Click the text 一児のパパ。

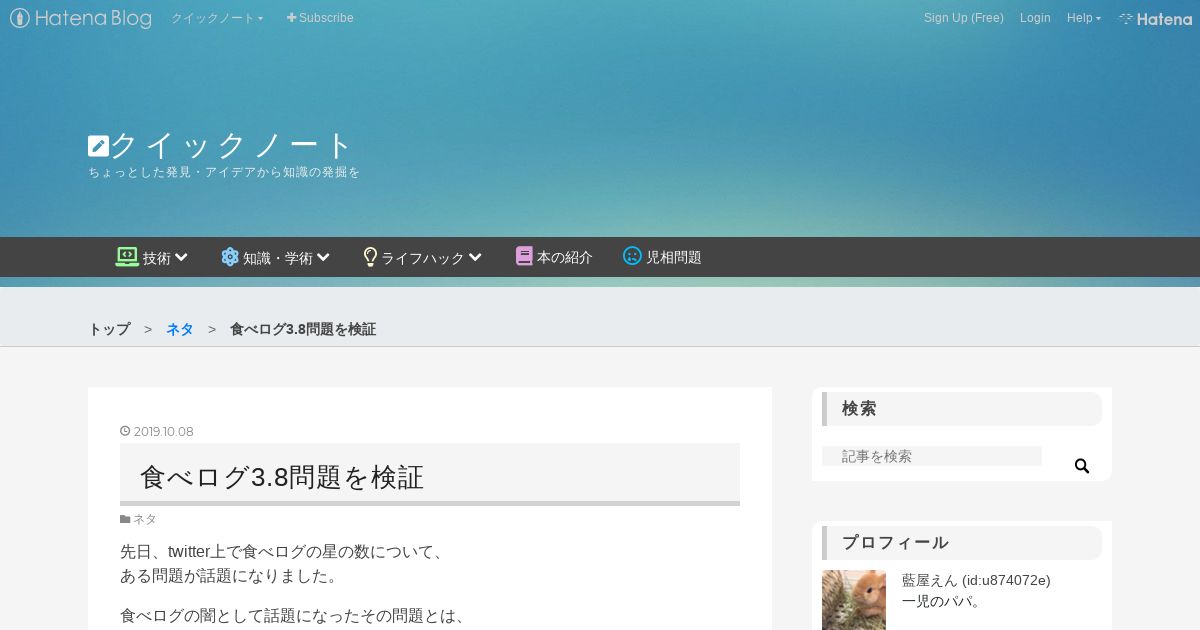(942, 601)
